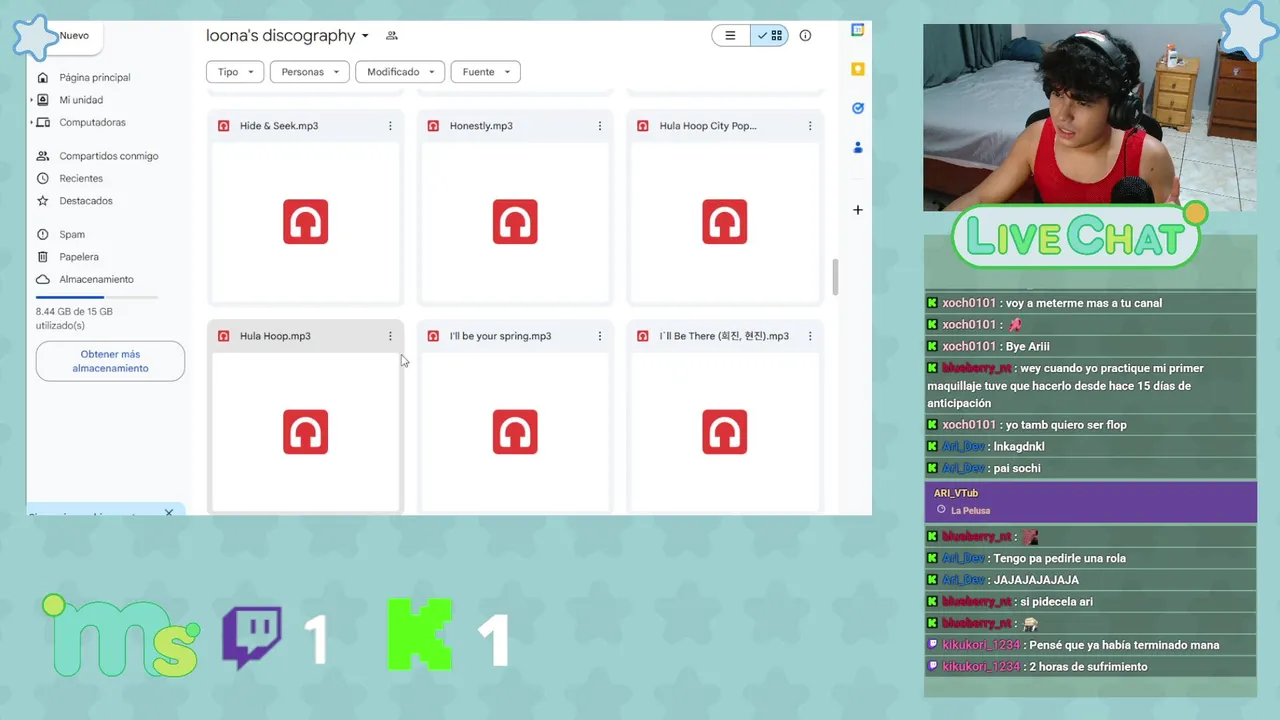This screenshot has height=720, width=1280.
Task: Select I'll be your spring.mp3 thumbnail
Action: pos(515,432)
